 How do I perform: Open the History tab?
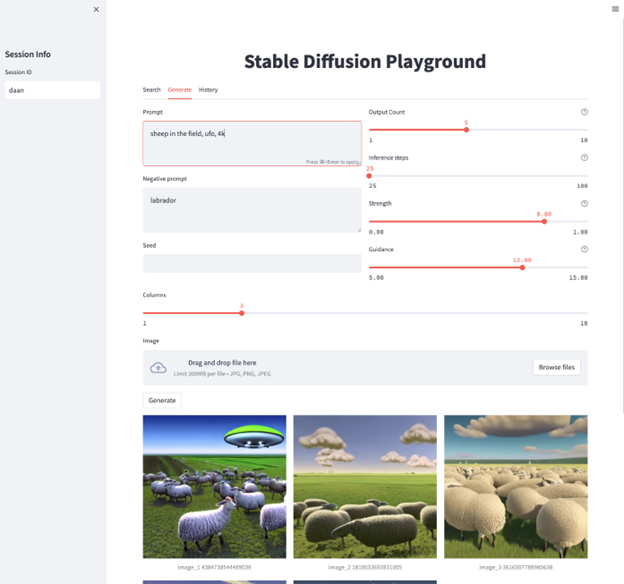click(208, 90)
